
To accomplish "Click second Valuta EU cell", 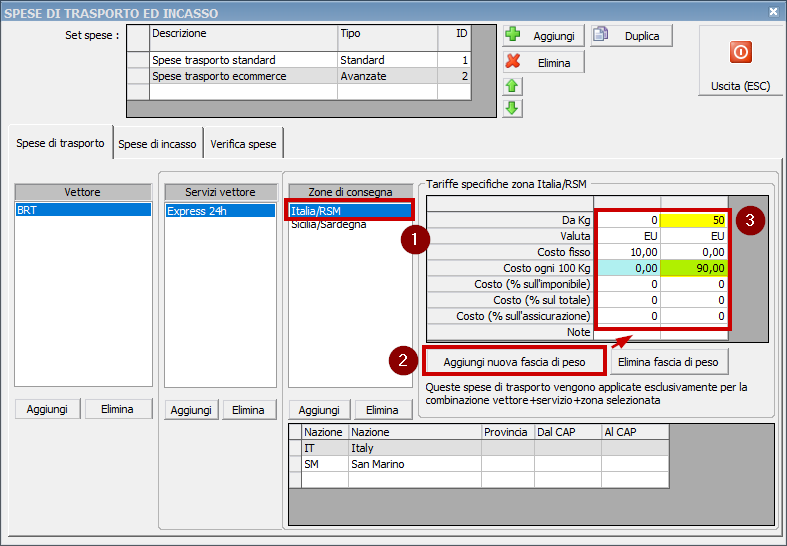I will [x=694, y=236].
